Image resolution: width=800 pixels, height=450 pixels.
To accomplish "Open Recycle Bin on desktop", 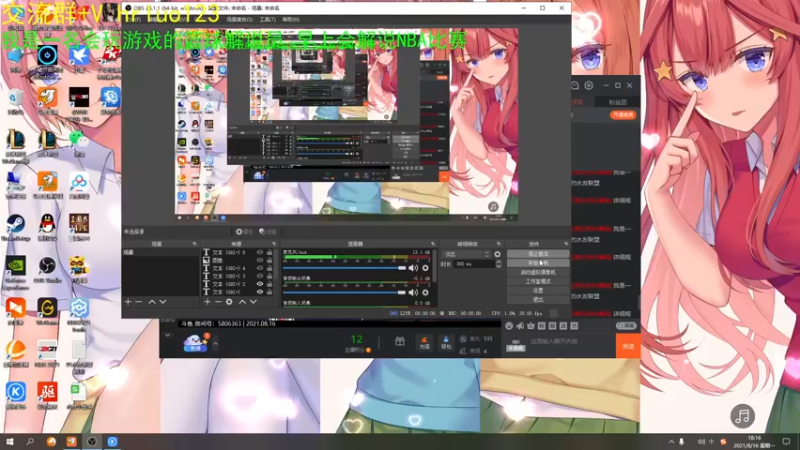I will click(16, 101).
